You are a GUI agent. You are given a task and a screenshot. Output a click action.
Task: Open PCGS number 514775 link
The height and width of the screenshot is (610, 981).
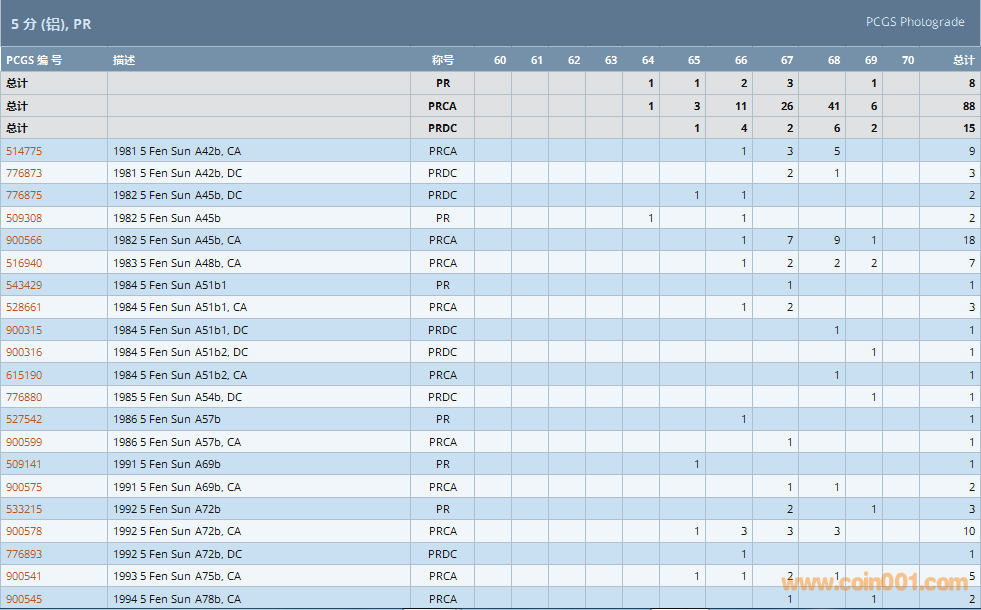(24, 151)
